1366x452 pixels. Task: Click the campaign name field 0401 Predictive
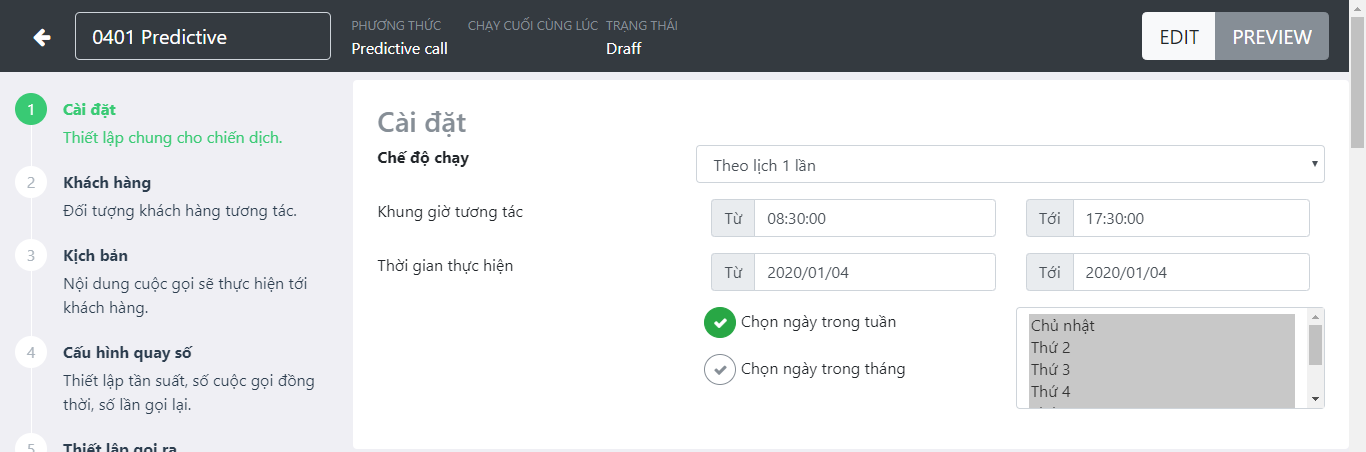click(x=203, y=37)
